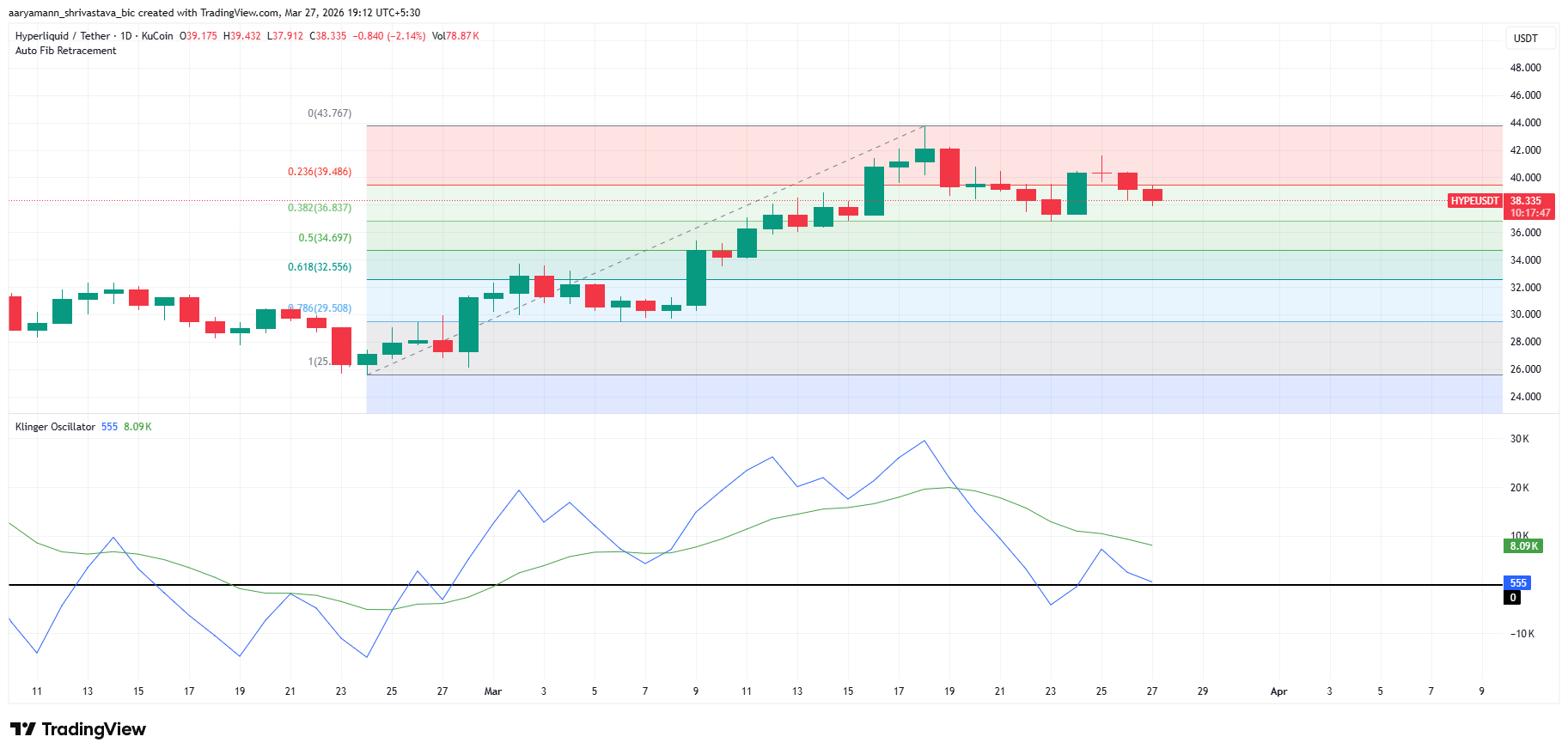Click the 0(43.767) Fib top level label
The height and width of the screenshot is (755, 1568).
(x=329, y=113)
